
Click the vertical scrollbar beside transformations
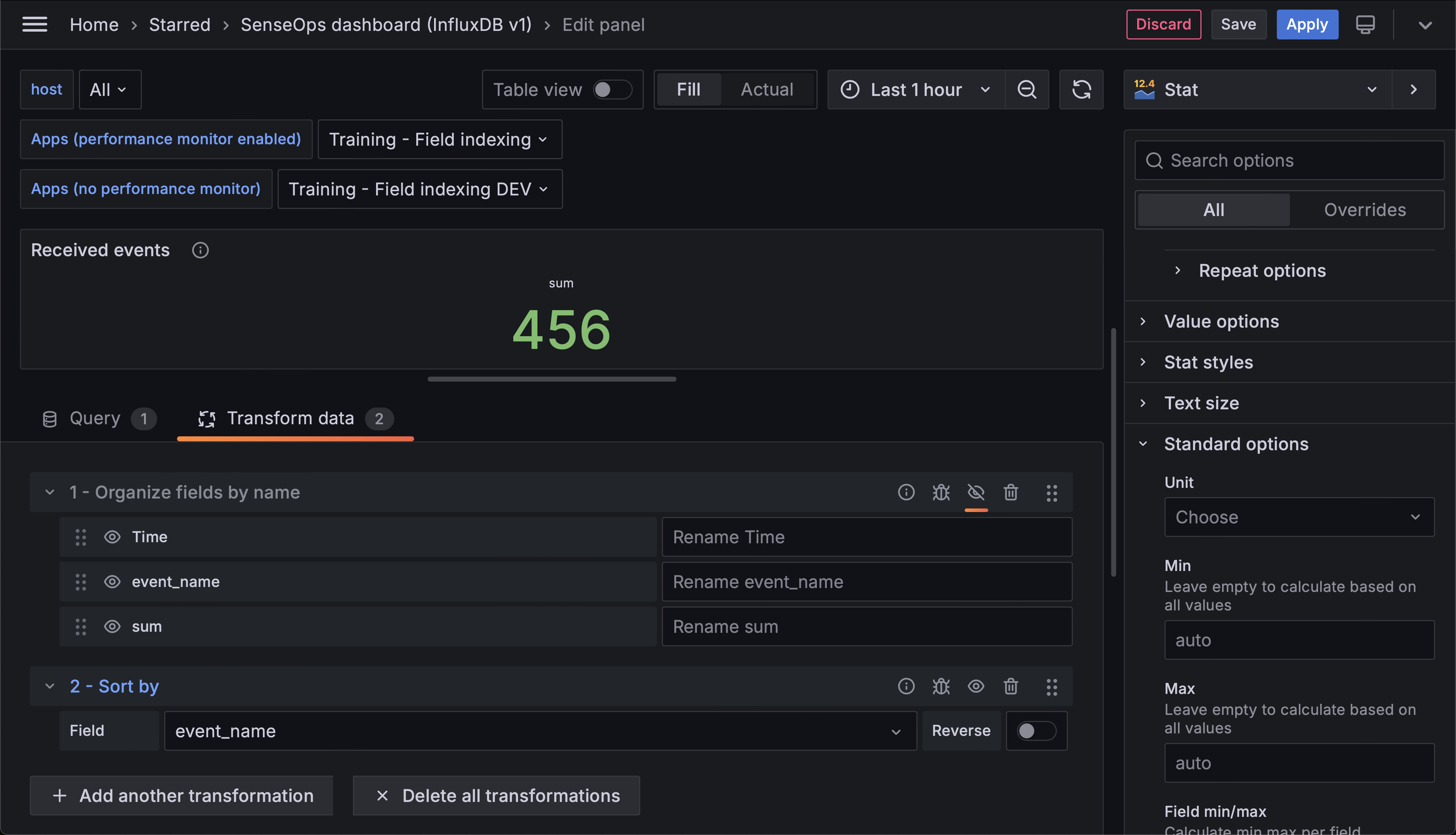(x=1113, y=453)
